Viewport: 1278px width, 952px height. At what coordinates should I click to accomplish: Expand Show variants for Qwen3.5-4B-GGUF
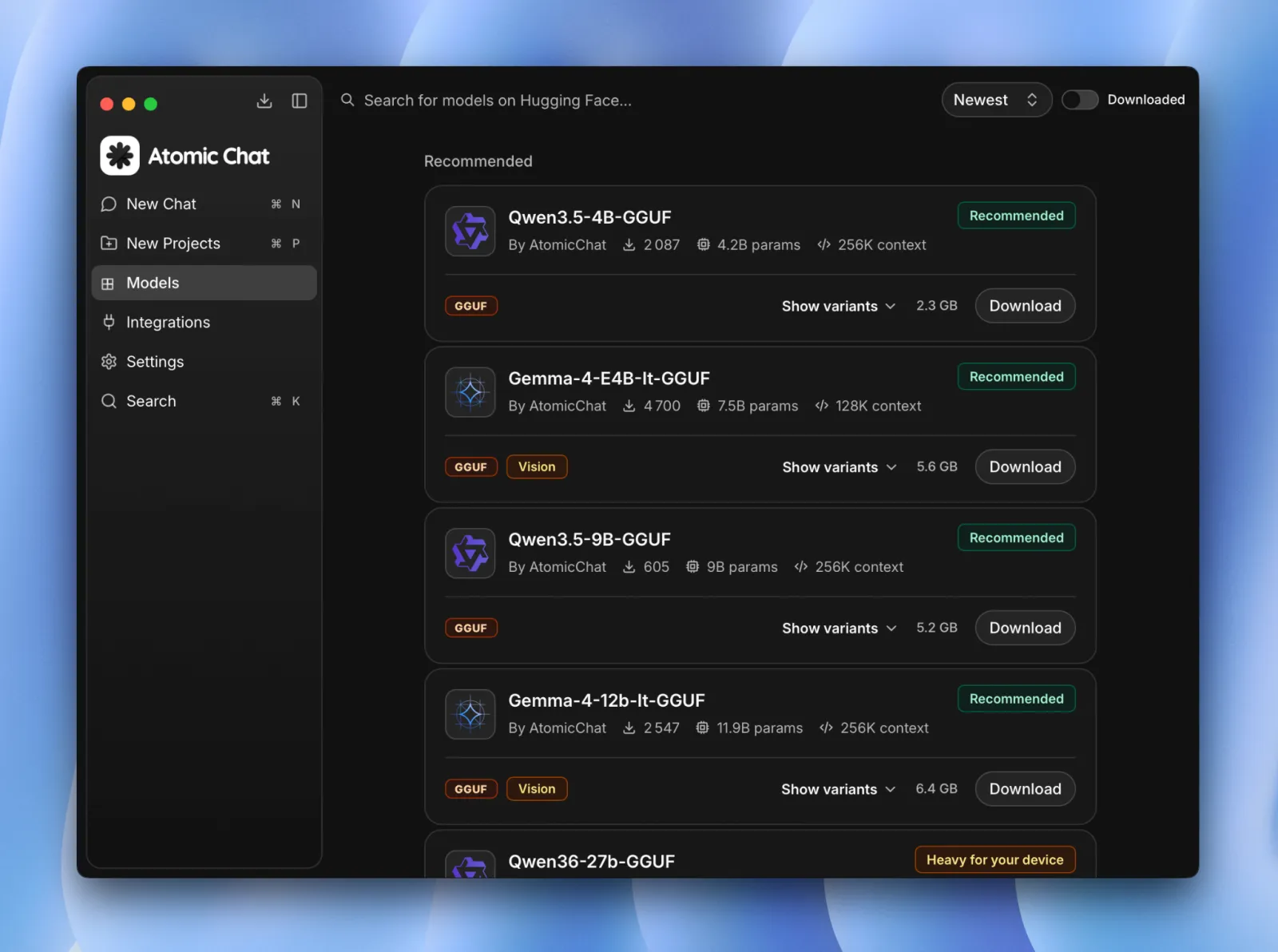click(839, 306)
